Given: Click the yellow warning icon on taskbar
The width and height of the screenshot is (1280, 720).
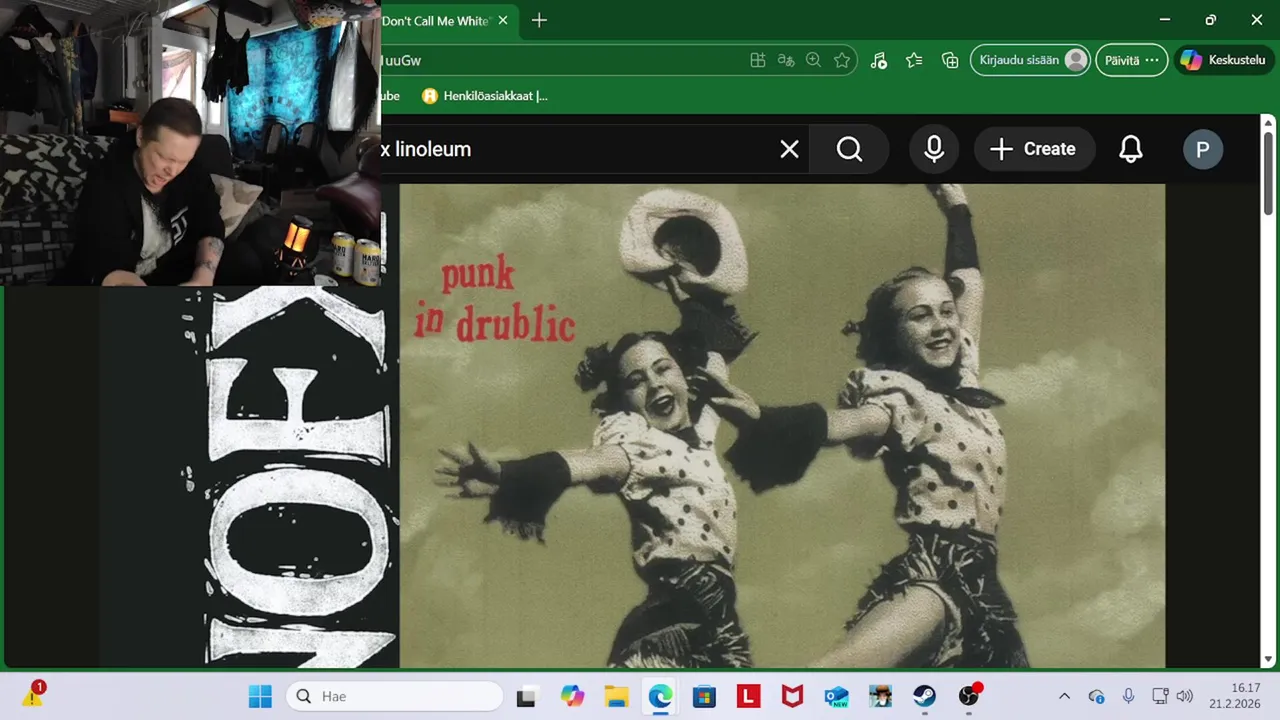Looking at the screenshot, I should [33, 695].
